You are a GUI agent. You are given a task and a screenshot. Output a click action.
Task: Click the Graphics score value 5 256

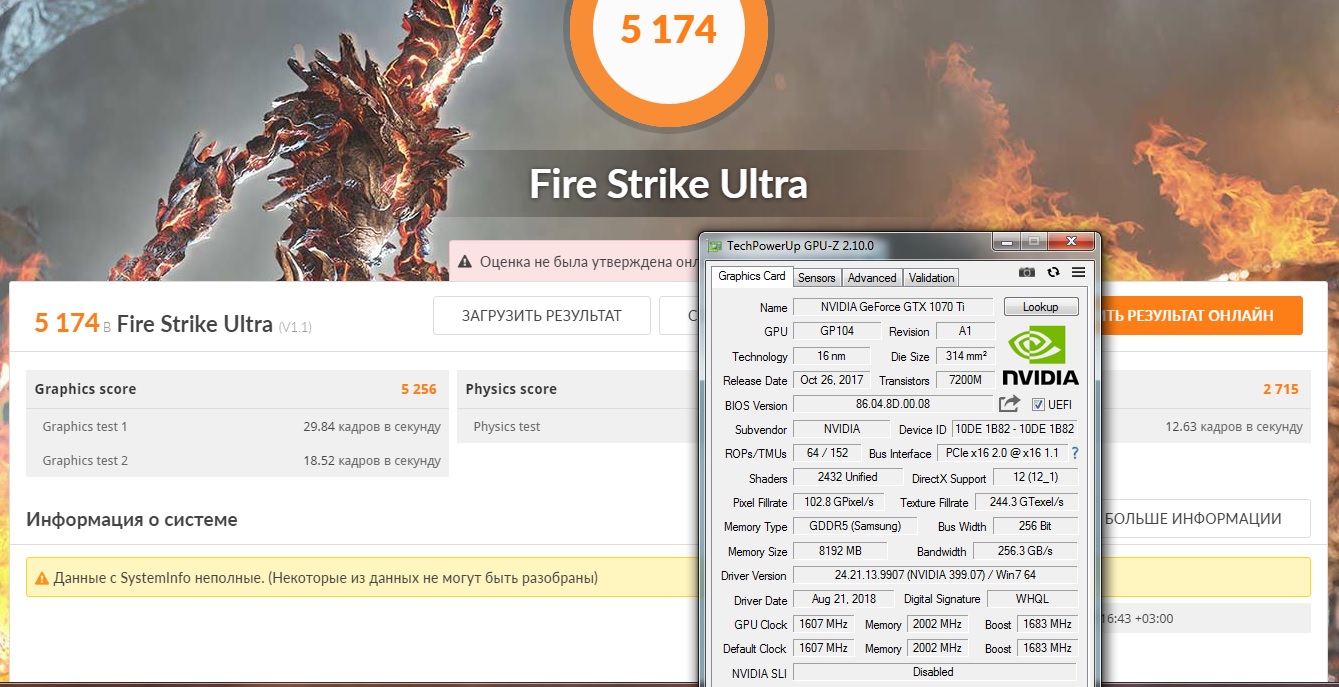tap(419, 389)
